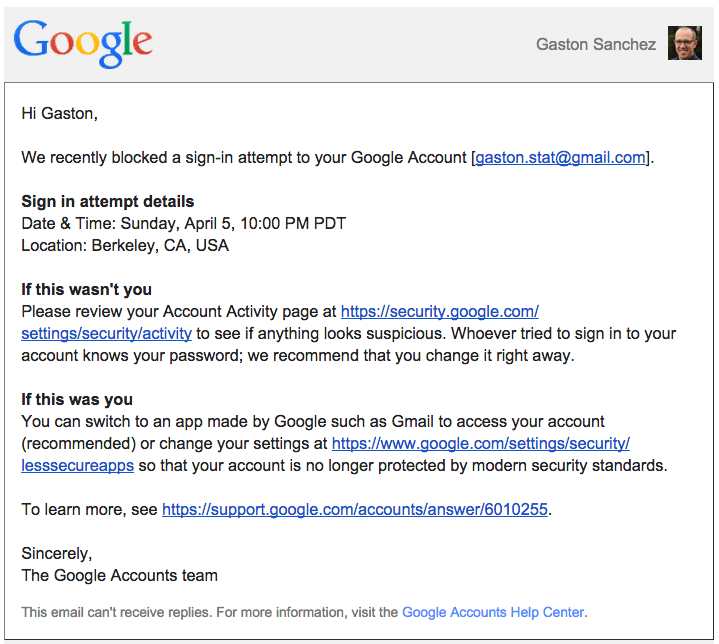
Task: Visit the Google Accounts Help Center link
Action: [493, 612]
